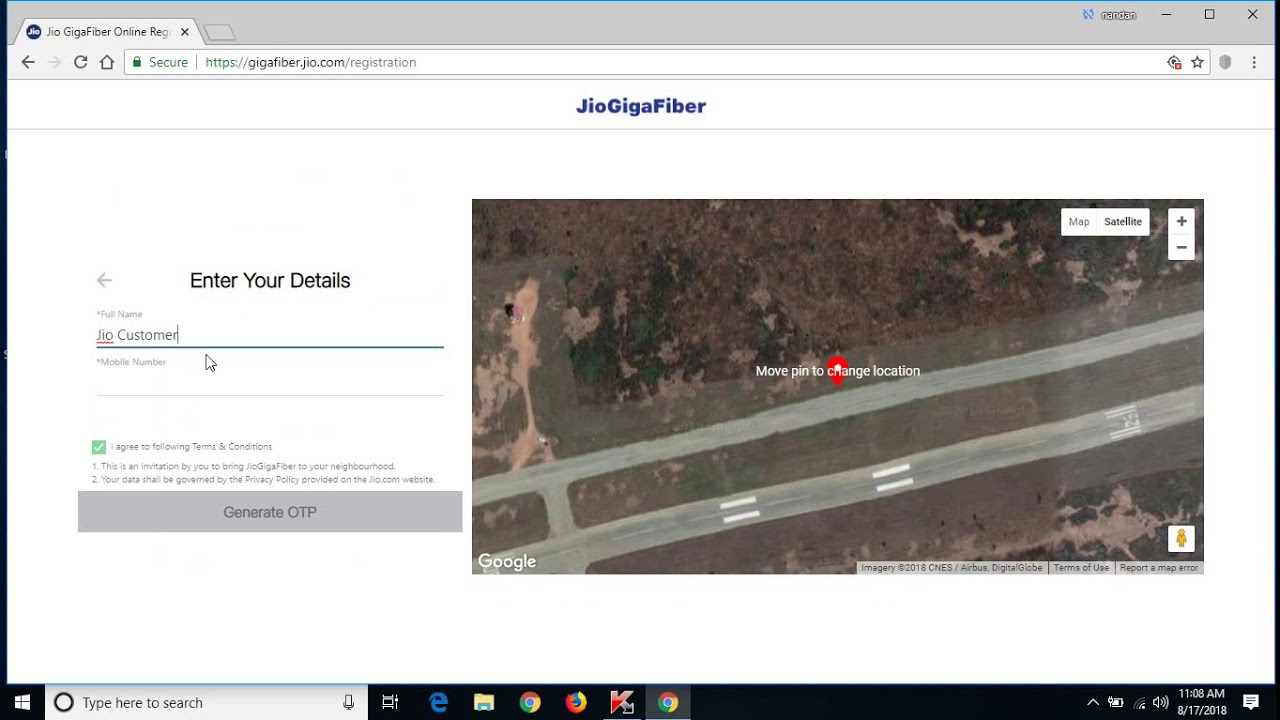This screenshot has width=1280, height=720.
Task: Open the map Terms of Use link
Action: [x=1081, y=568]
